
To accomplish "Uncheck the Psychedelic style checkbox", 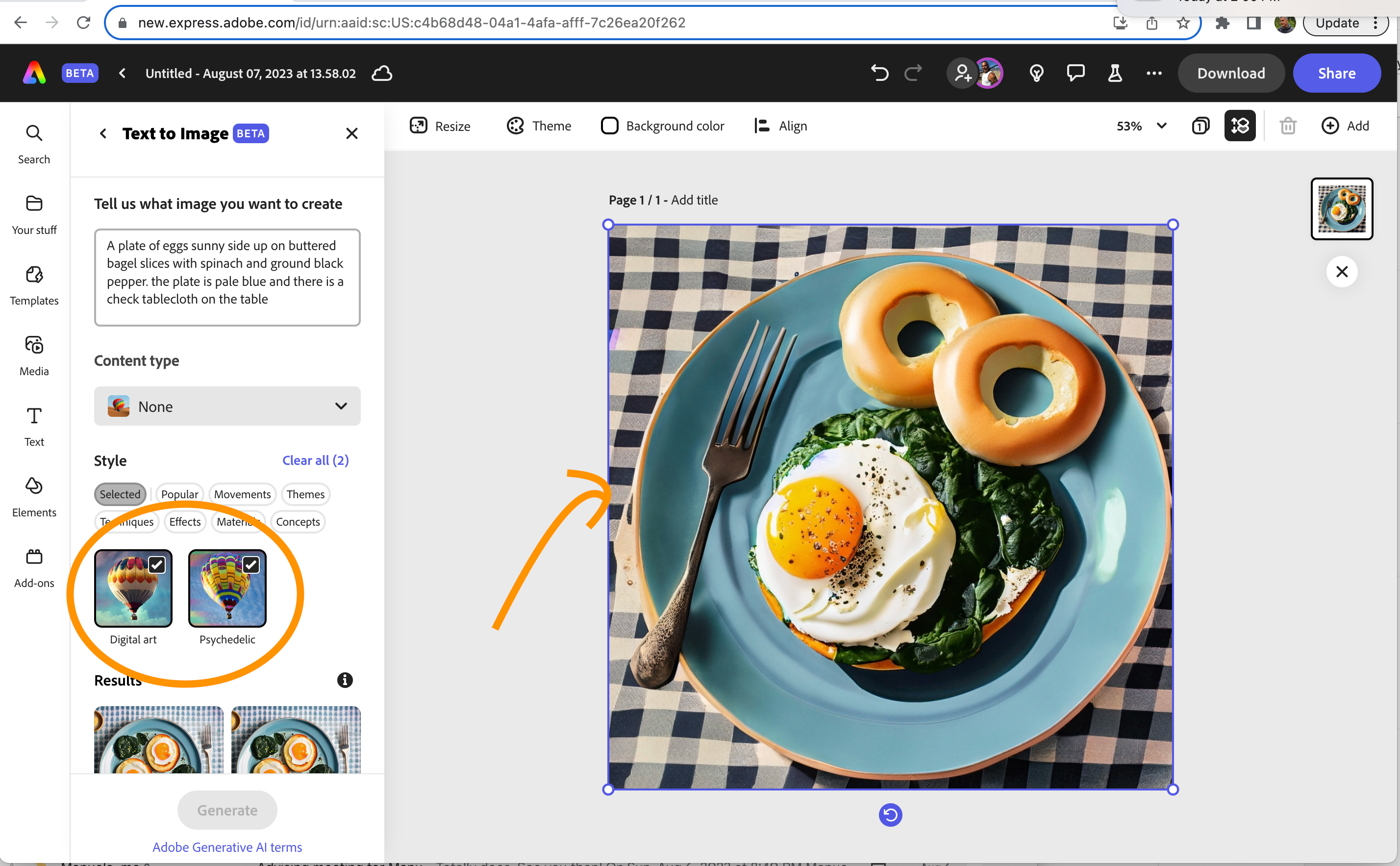I will [x=250, y=565].
